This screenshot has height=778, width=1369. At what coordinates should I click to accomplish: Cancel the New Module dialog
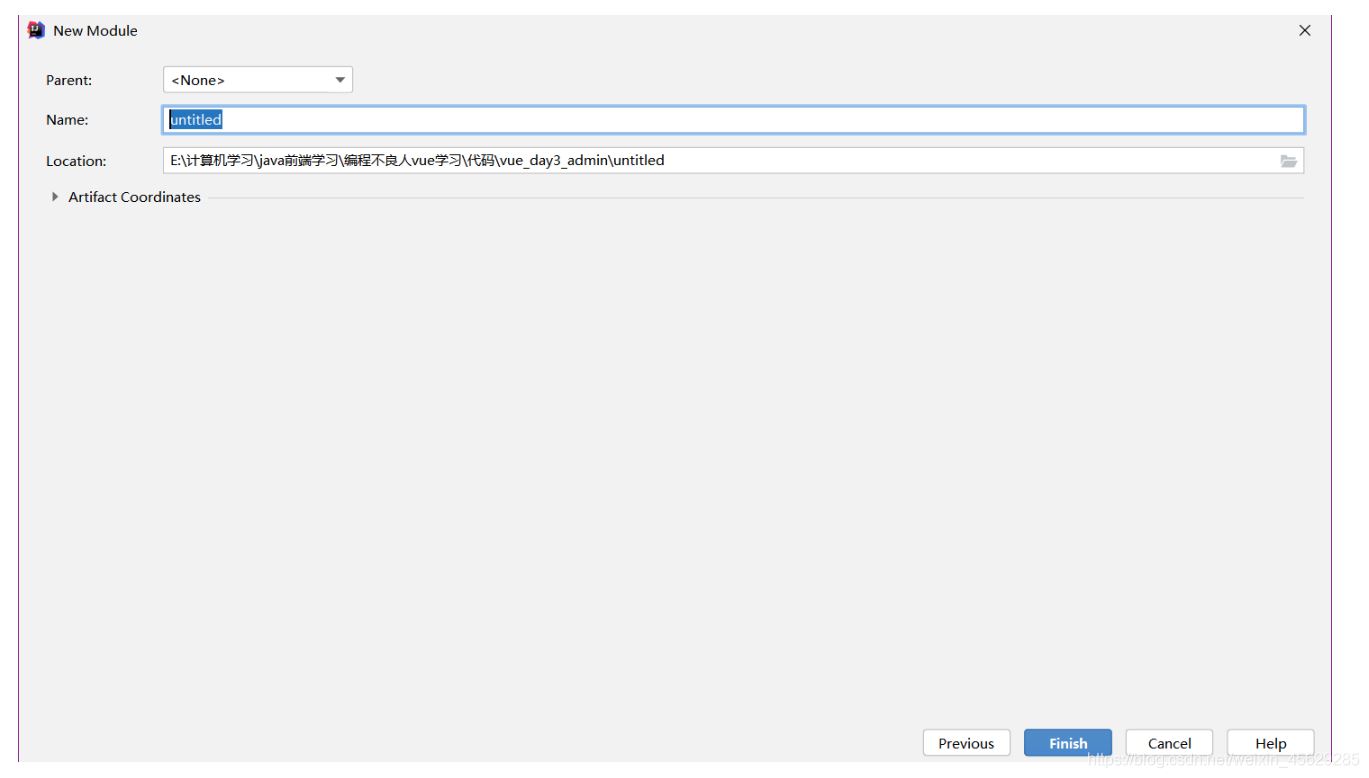(1169, 743)
